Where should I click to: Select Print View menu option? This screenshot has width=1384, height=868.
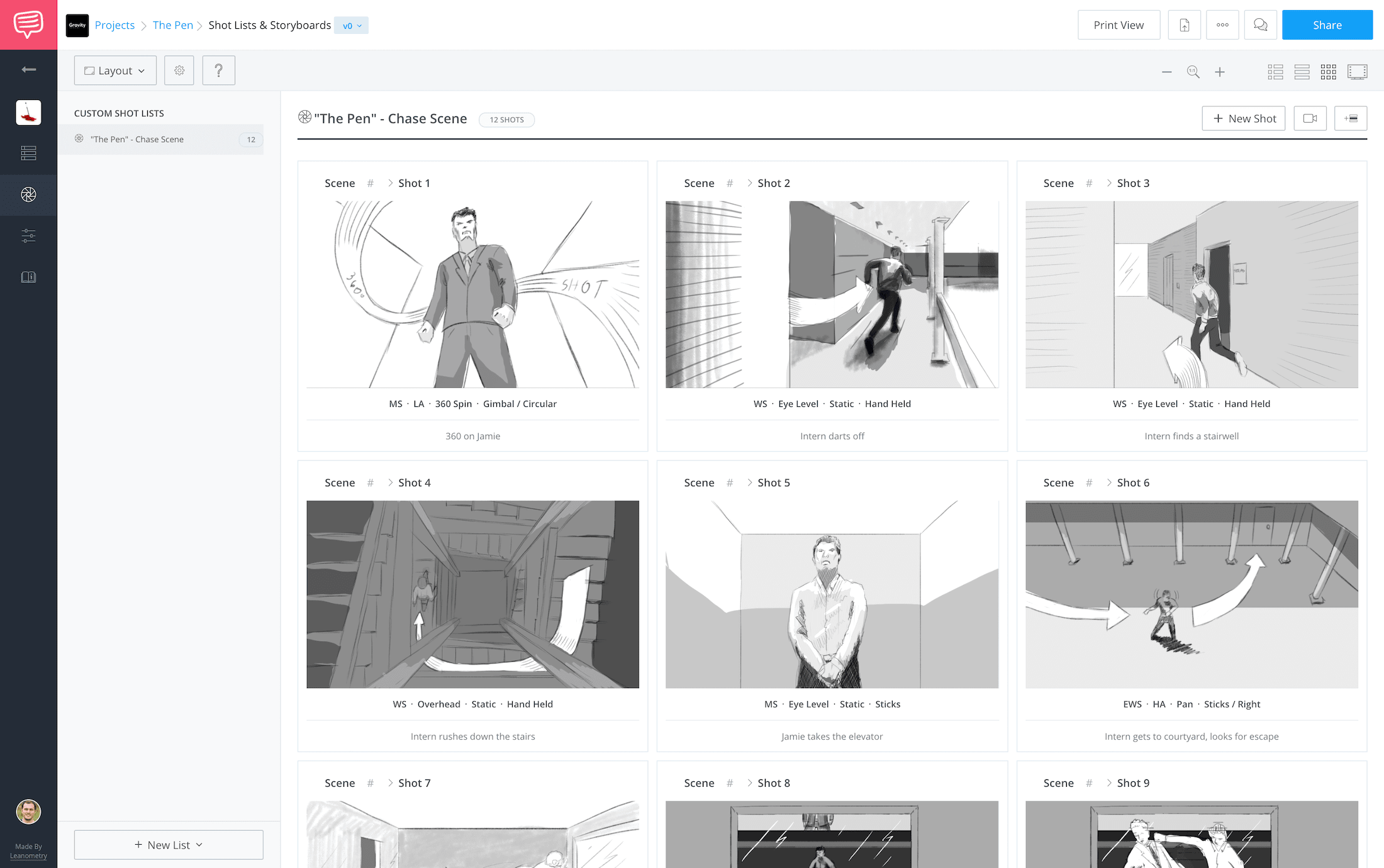1118,25
